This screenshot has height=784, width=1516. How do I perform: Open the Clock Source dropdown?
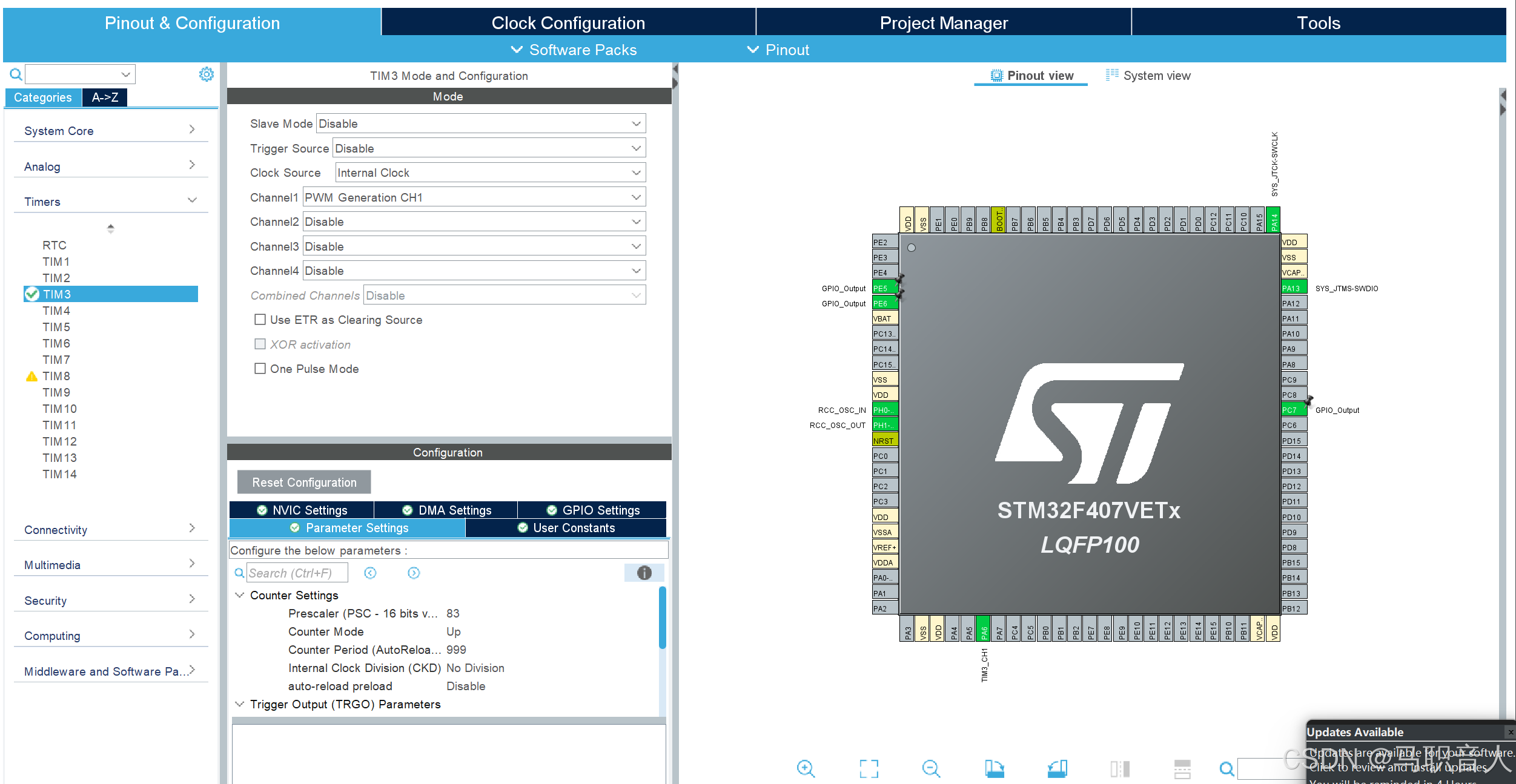point(491,173)
